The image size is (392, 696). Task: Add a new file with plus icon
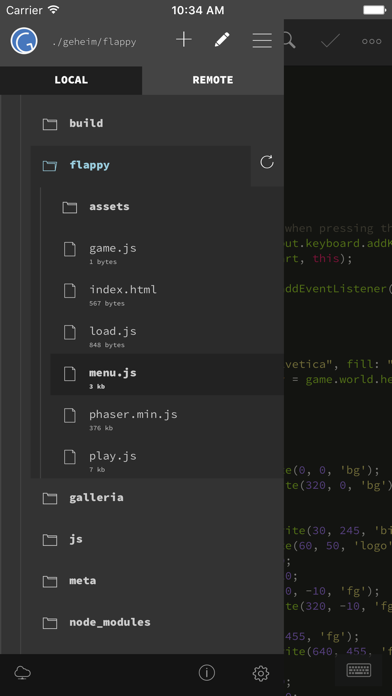pyautogui.click(x=184, y=40)
